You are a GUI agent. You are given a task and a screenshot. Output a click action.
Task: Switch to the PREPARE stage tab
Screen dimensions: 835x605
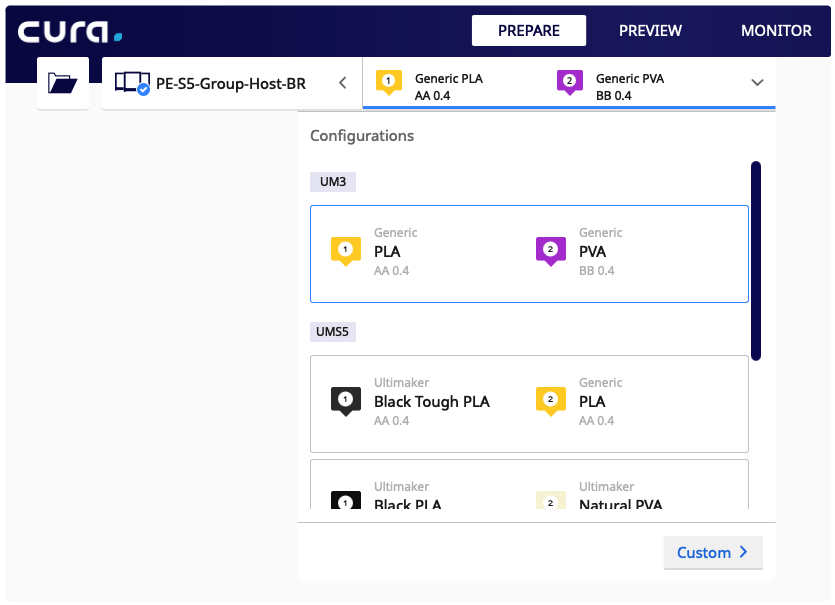(x=529, y=30)
